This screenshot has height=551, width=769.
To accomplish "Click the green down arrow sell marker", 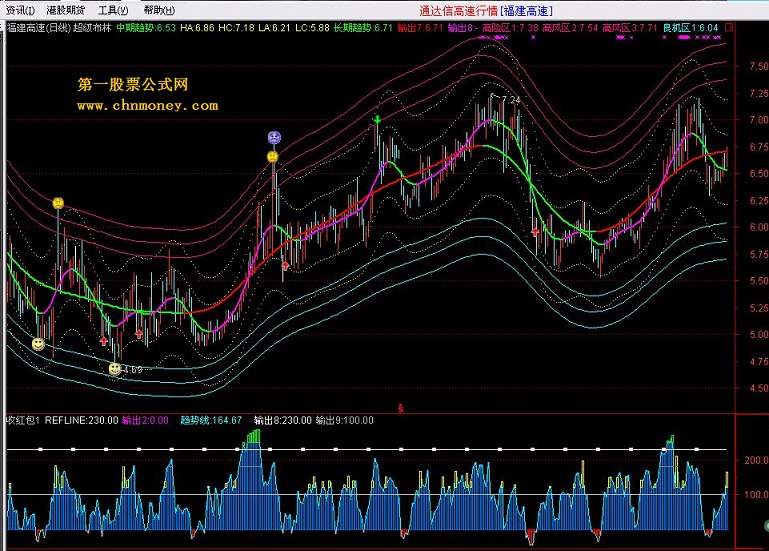I will pyautogui.click(x=377, y=119).
